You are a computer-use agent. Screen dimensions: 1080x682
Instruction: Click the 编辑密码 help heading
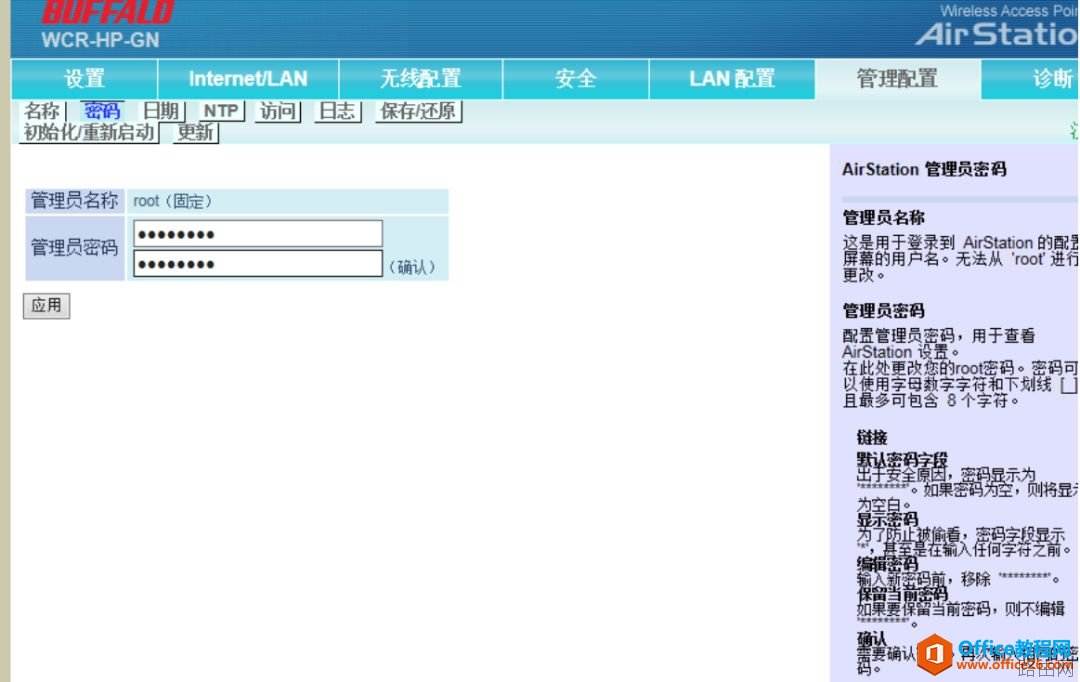coord(887,564)
